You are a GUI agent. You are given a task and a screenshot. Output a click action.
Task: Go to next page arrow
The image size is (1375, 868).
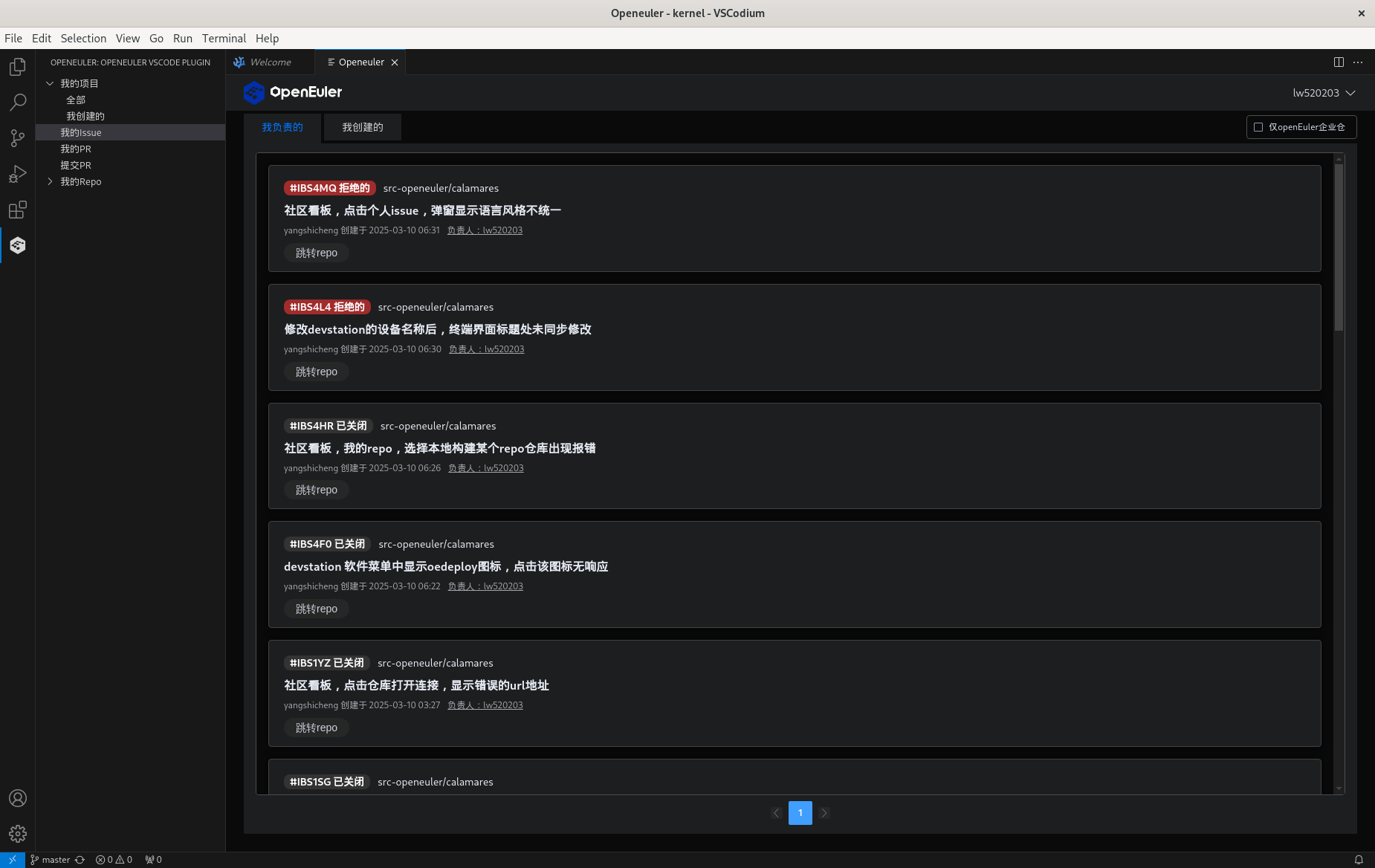click(x=824, y=813)
